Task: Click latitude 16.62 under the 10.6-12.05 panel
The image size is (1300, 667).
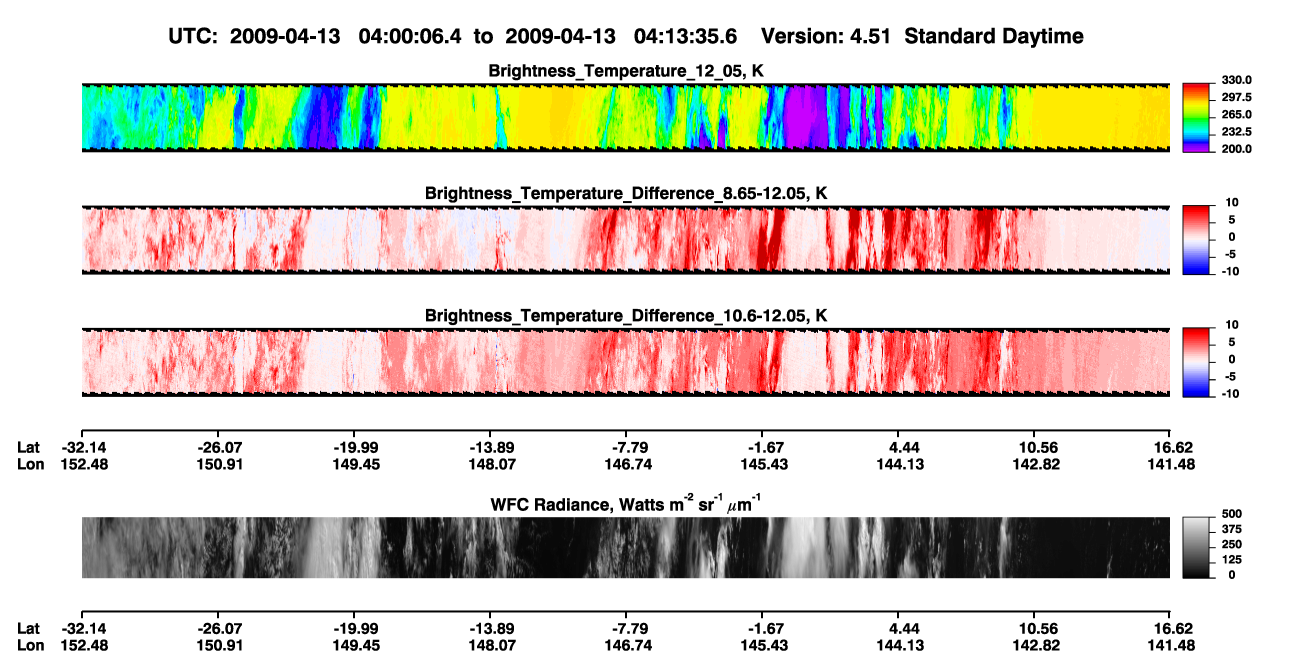Action: [1173, 447]
